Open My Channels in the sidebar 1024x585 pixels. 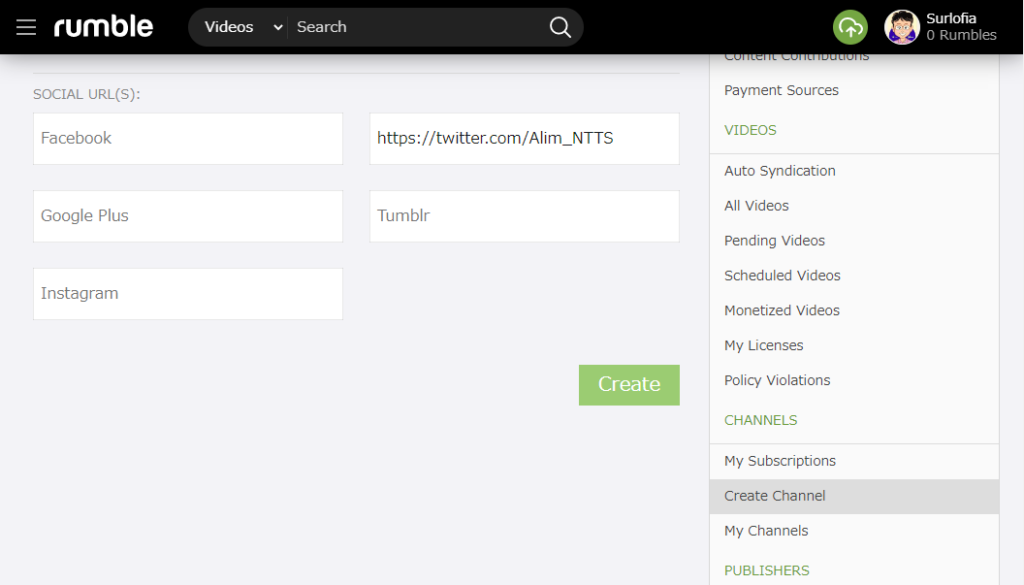click(766, 531)
